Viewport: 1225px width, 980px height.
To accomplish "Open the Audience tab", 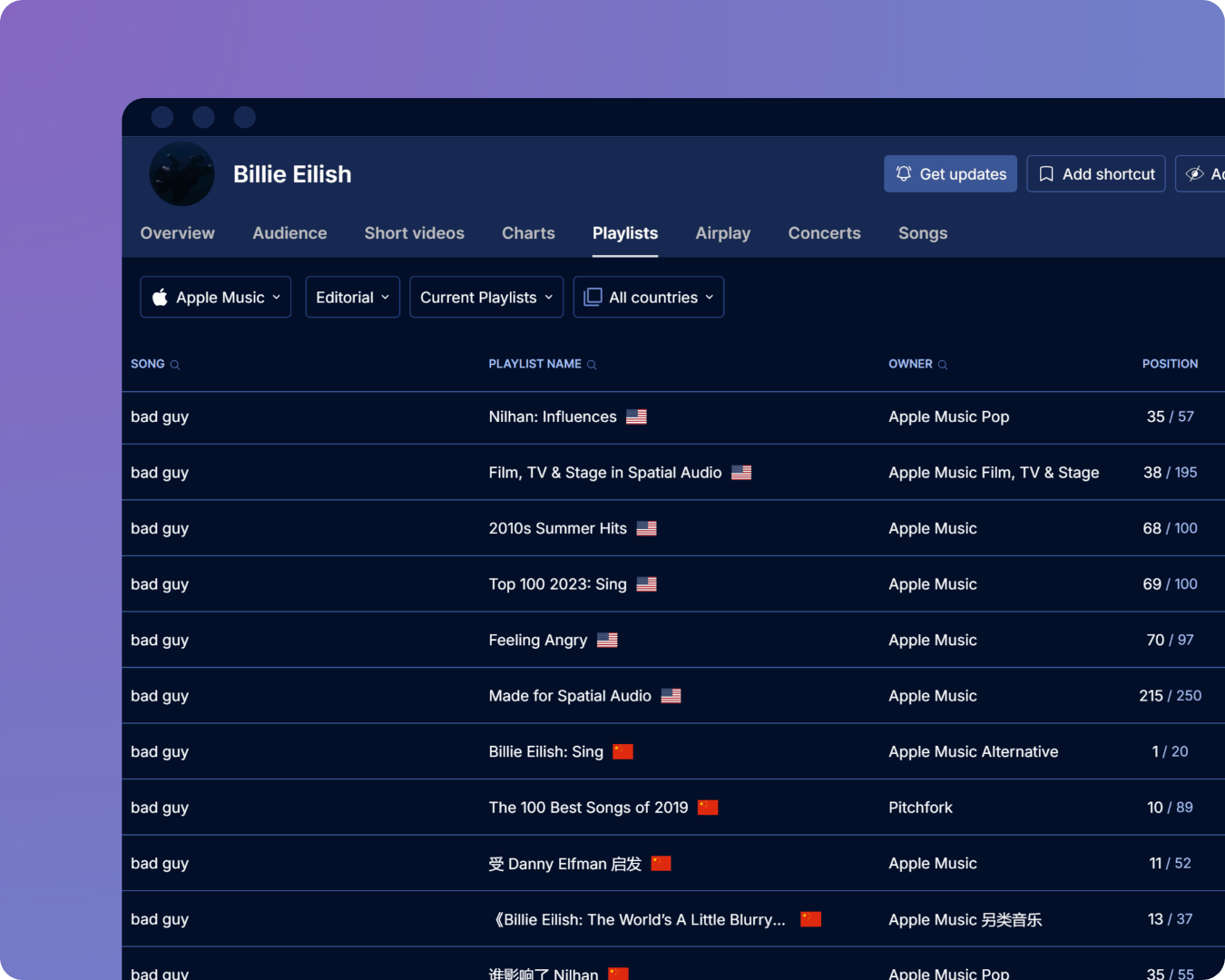I will (289, 233).
